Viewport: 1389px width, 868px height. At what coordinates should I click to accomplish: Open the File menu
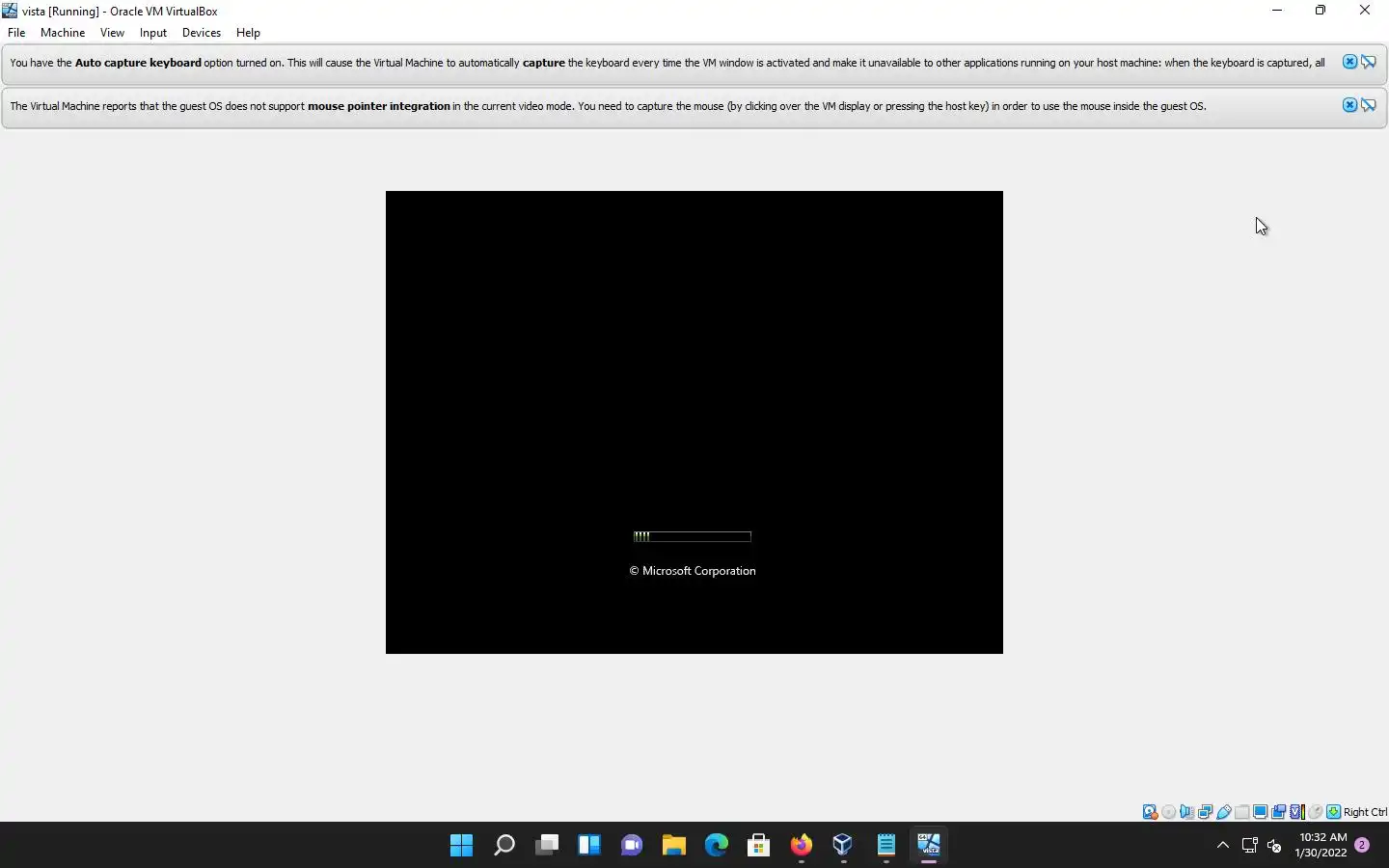(x=16, y=33)
